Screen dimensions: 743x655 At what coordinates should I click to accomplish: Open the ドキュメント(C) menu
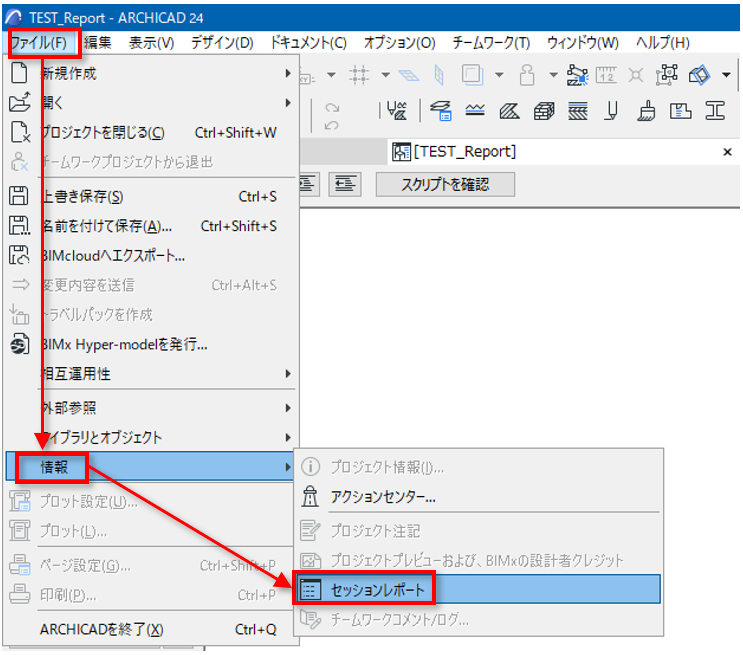[308, 43]
